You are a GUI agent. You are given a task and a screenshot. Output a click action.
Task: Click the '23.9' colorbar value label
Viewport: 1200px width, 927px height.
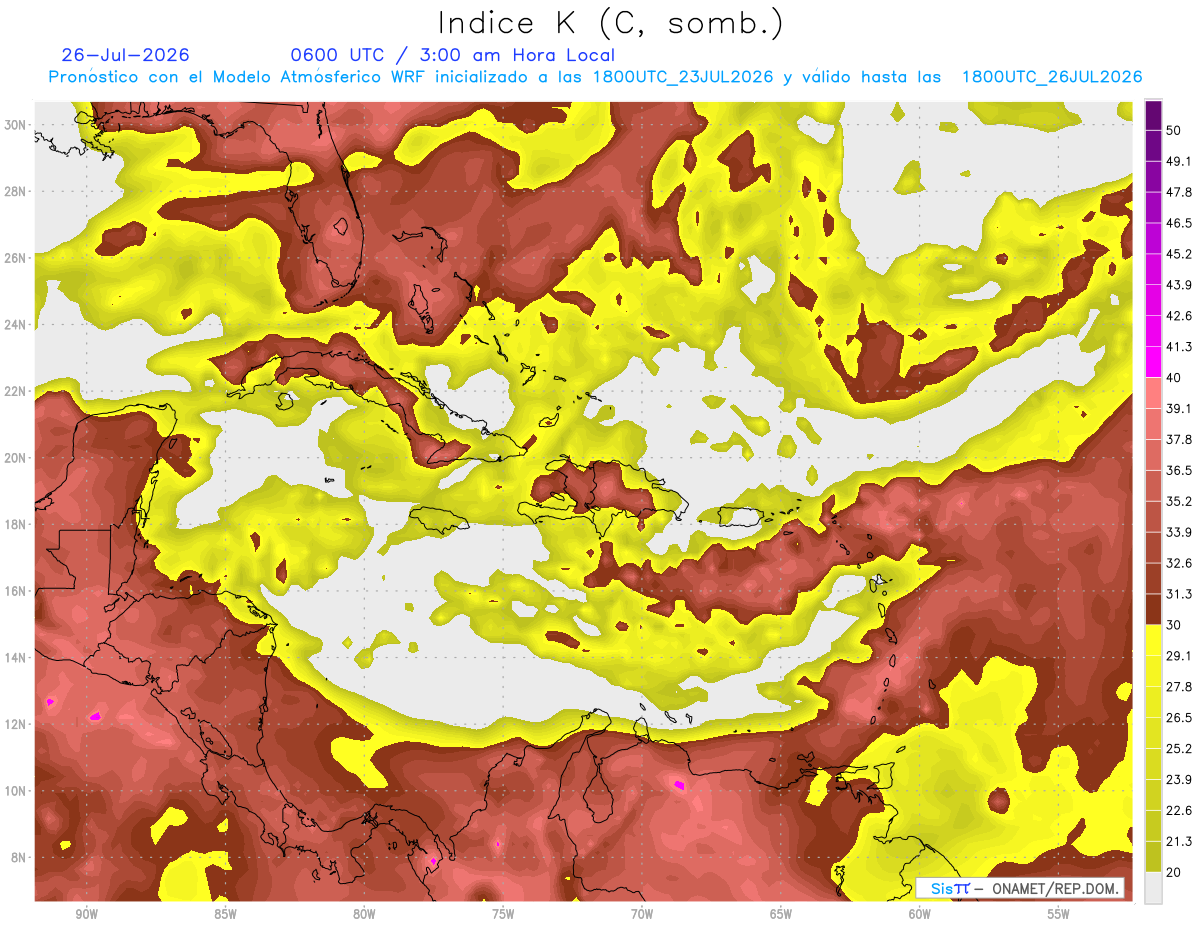pos(1180,779)
